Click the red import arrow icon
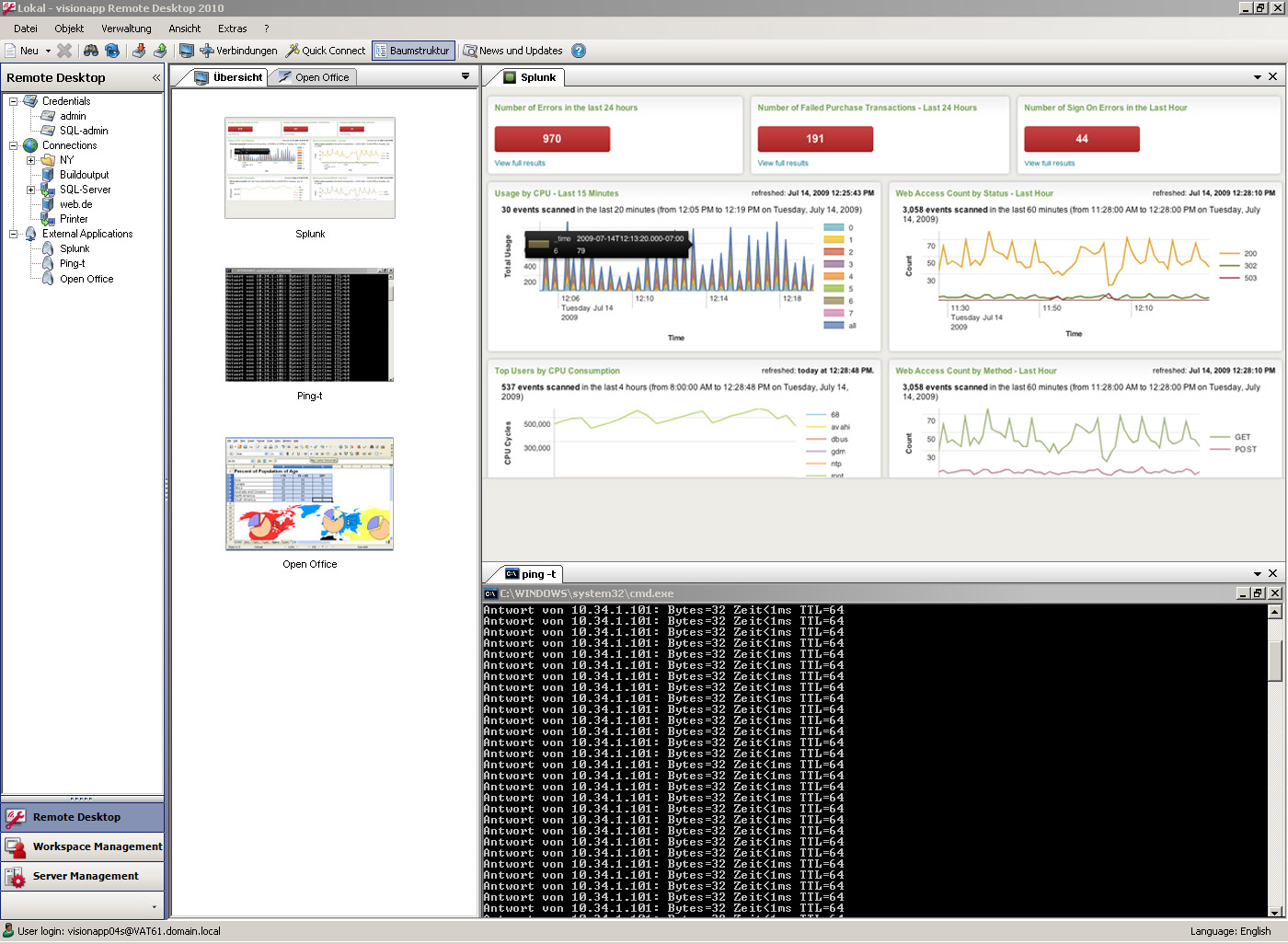The width and height of the screenshot is (1288, 944). 138,51
